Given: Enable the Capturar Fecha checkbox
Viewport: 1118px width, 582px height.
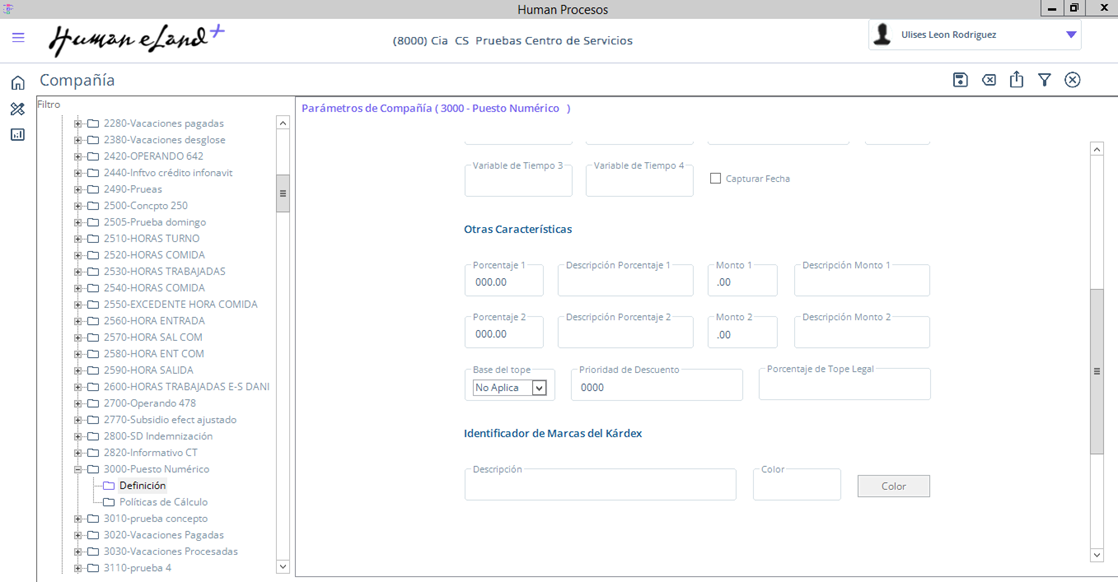Looking at the screenshot, I should (x=715, y=179).
